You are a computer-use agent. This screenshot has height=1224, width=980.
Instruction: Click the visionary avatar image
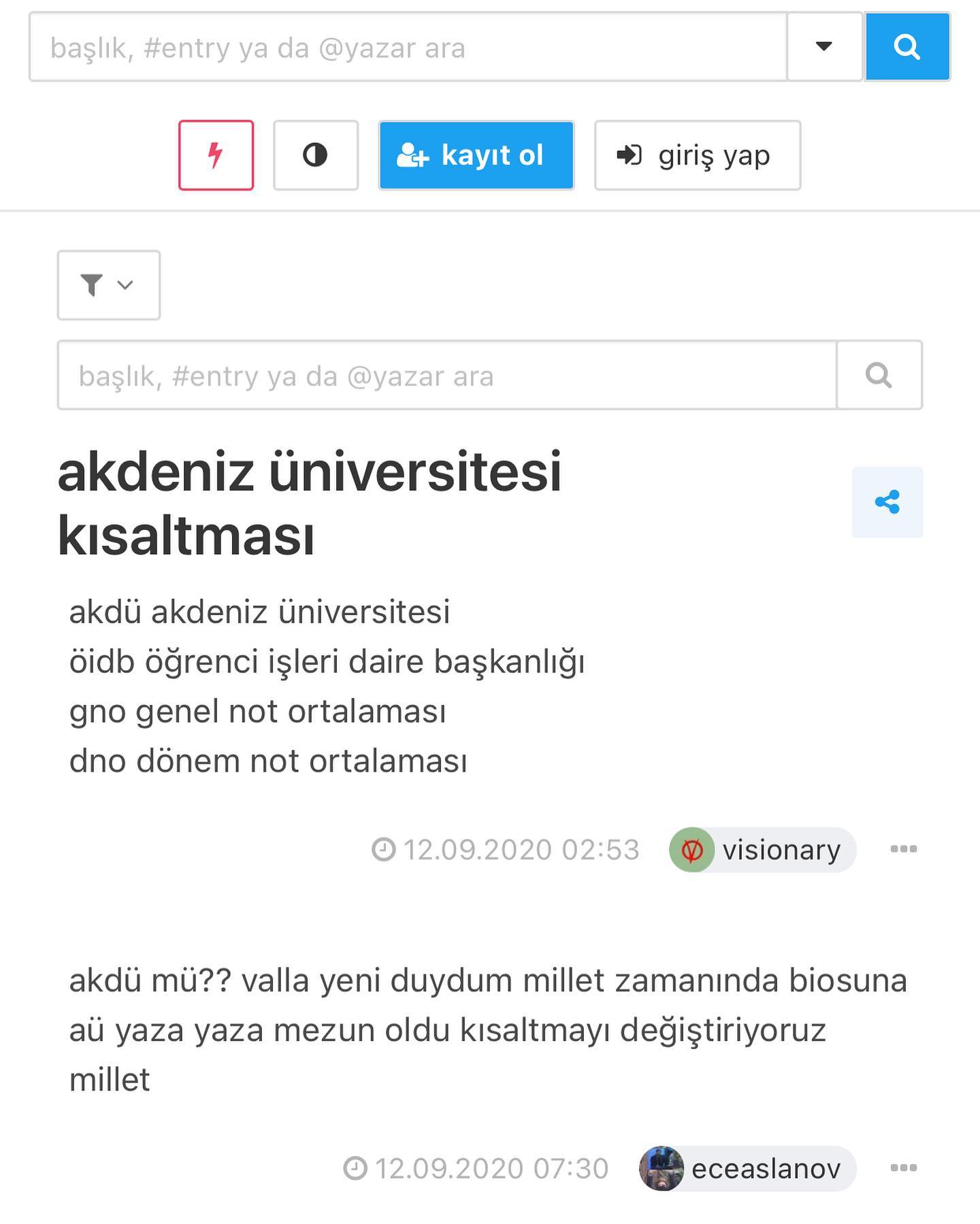coord(691,850)
